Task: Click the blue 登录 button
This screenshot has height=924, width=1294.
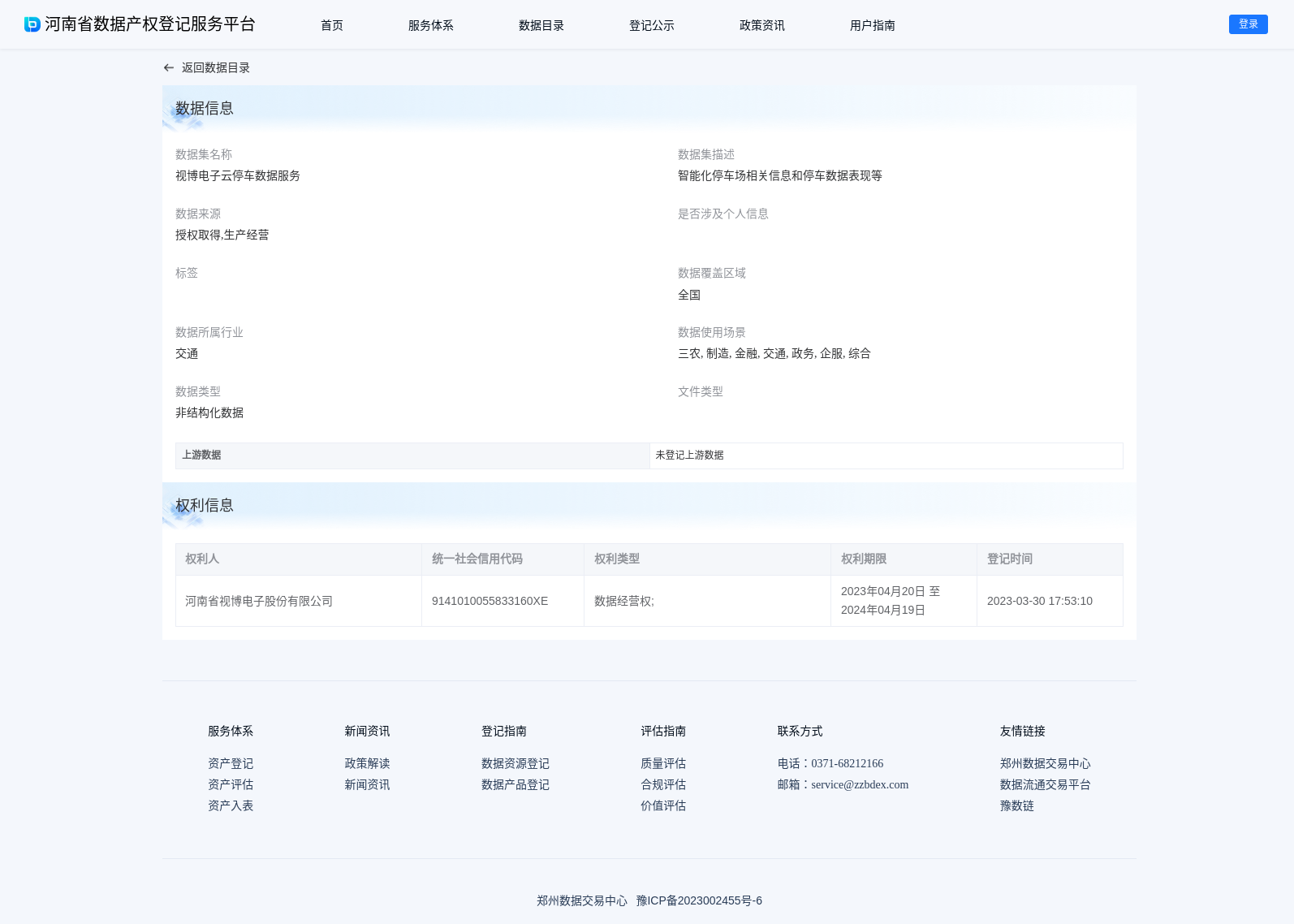Action: (x=1249, y=24)
